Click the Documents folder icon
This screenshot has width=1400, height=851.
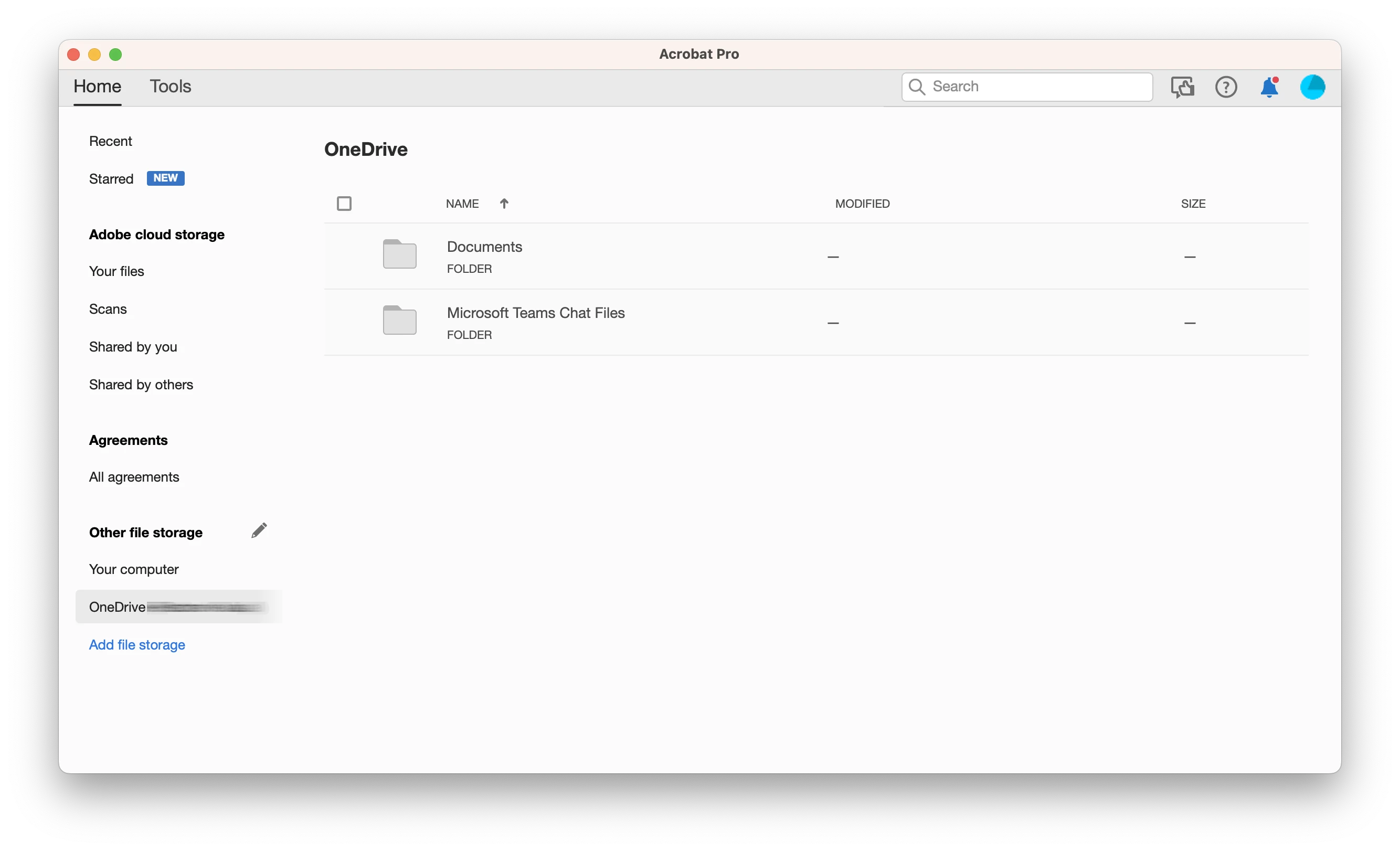point(399,254)
